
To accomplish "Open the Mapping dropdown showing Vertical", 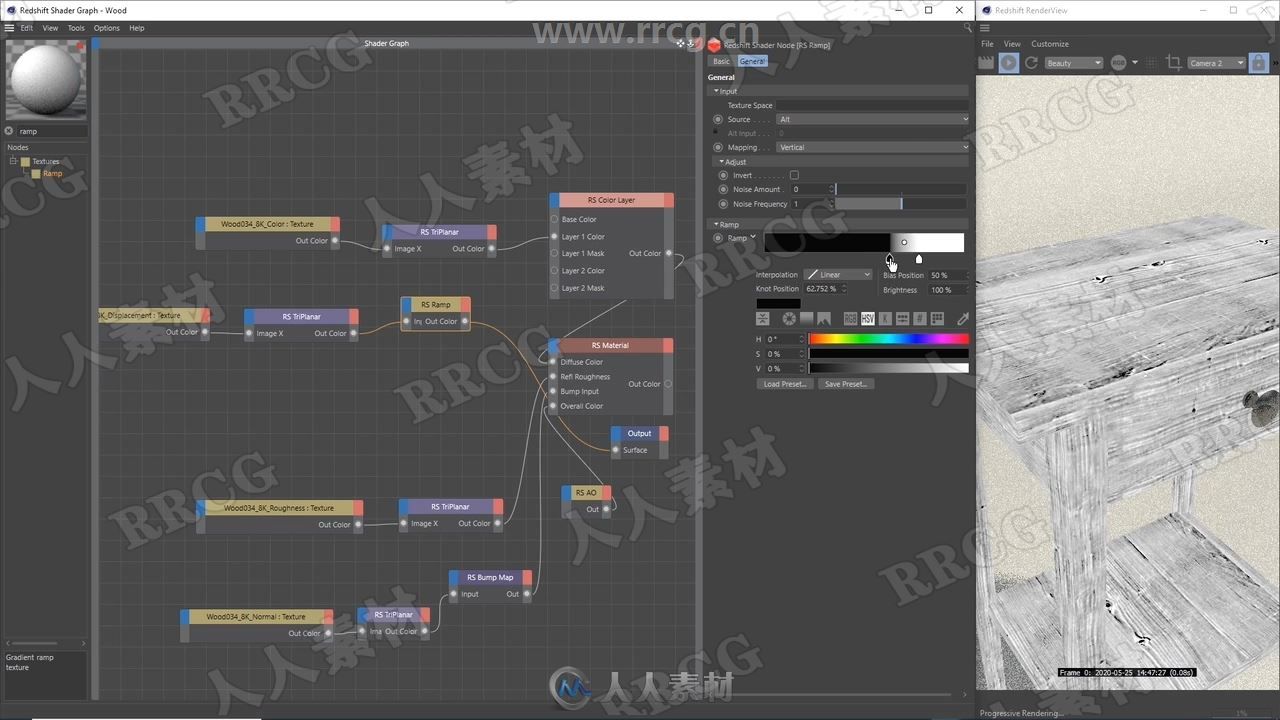I will click(x=873, y=147).
